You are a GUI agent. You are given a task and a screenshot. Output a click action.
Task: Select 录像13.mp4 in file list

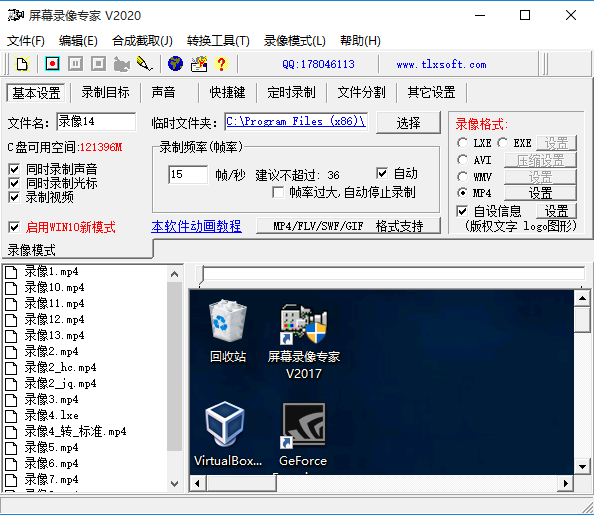pyautogui.click(x=54, y=335)
